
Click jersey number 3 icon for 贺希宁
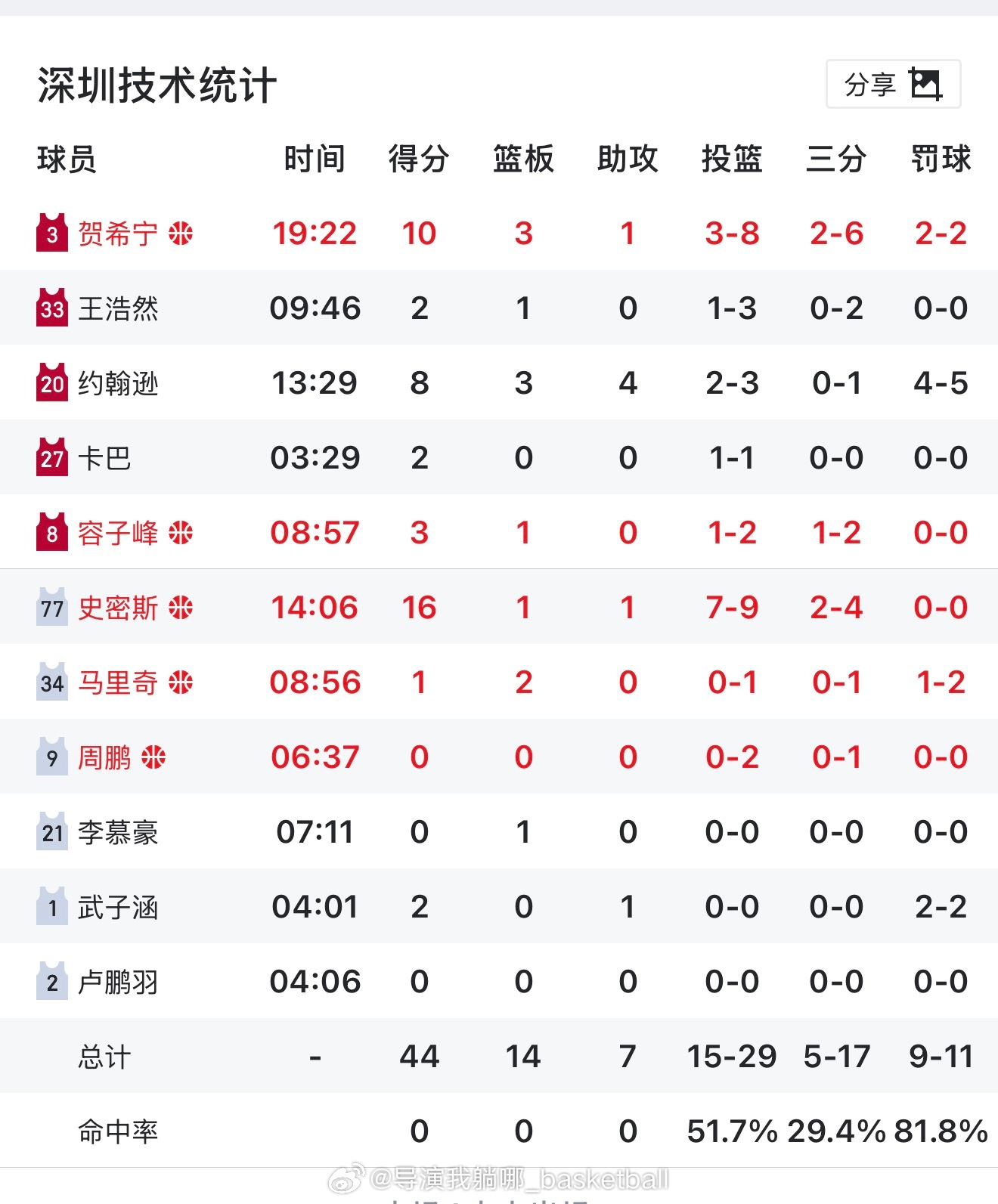(51, 234)
